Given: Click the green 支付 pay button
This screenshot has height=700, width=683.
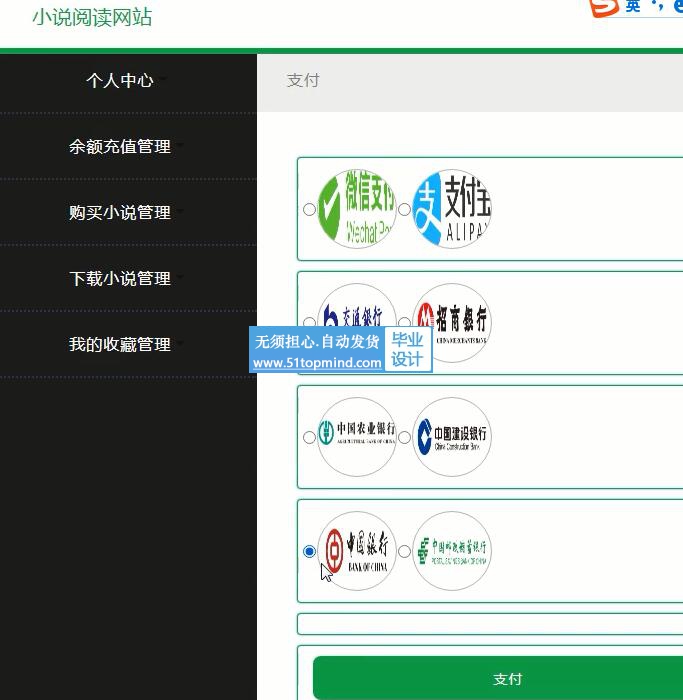Looking at the screenshot, I should (498, 678).
